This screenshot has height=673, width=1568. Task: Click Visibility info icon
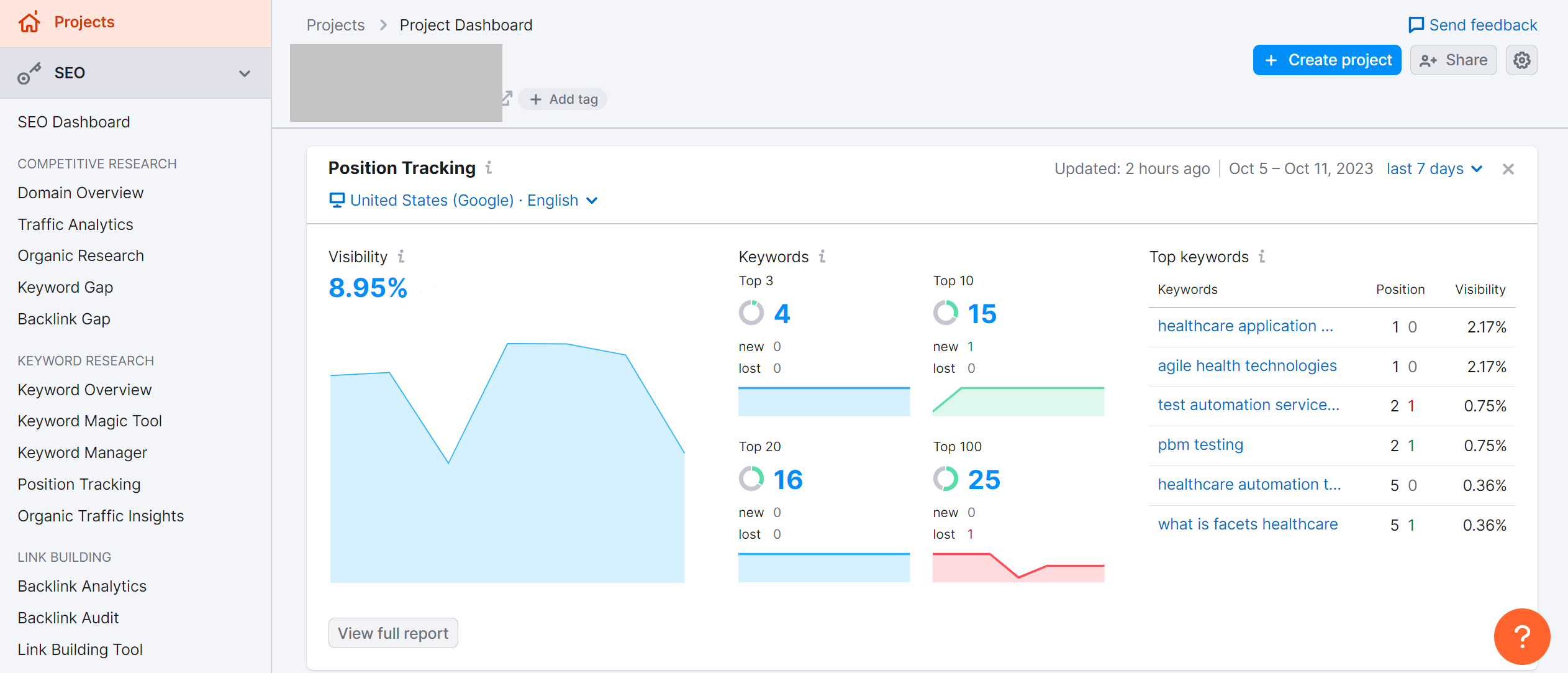(x=401, y=256)
